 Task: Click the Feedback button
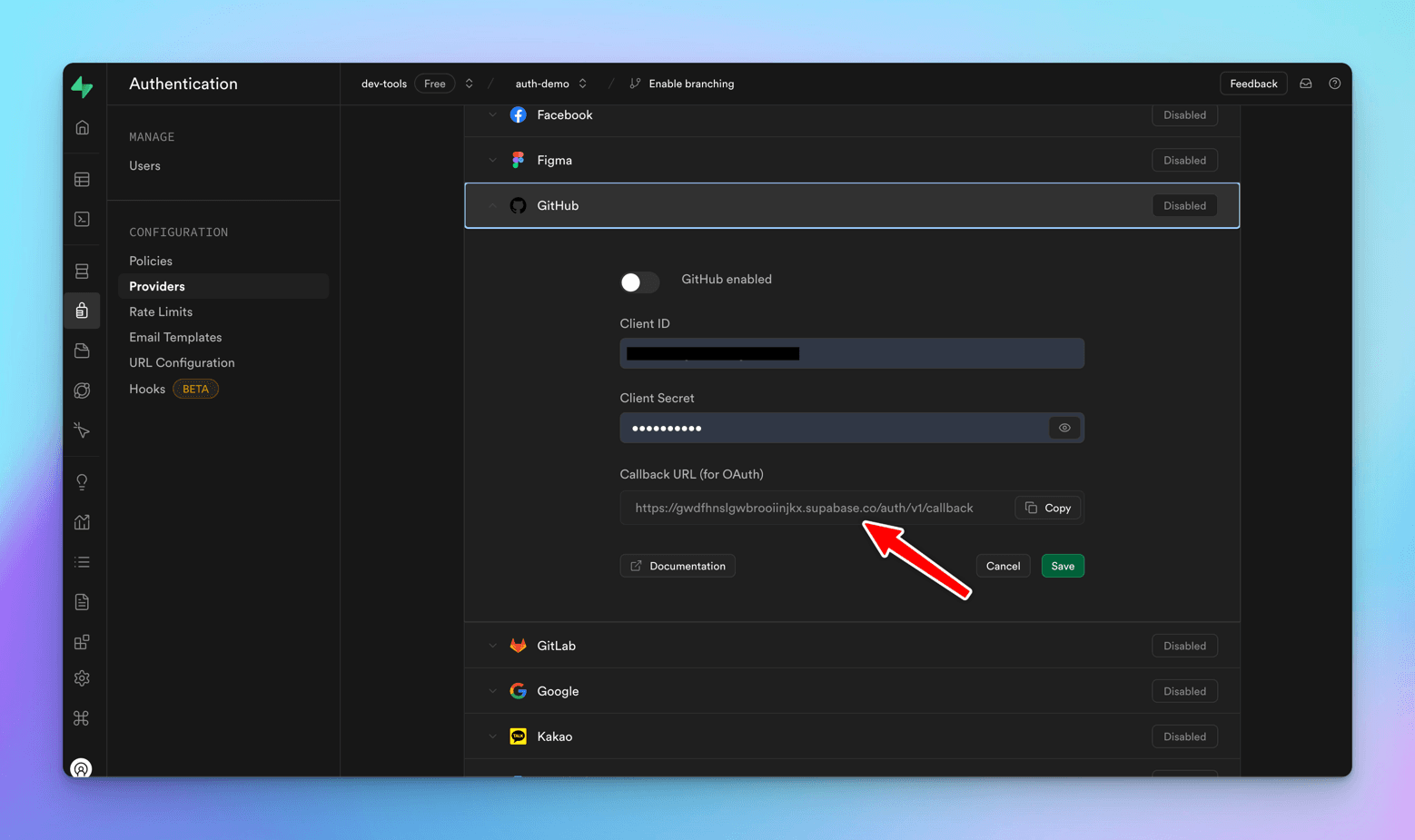(x=1253, y=84)
